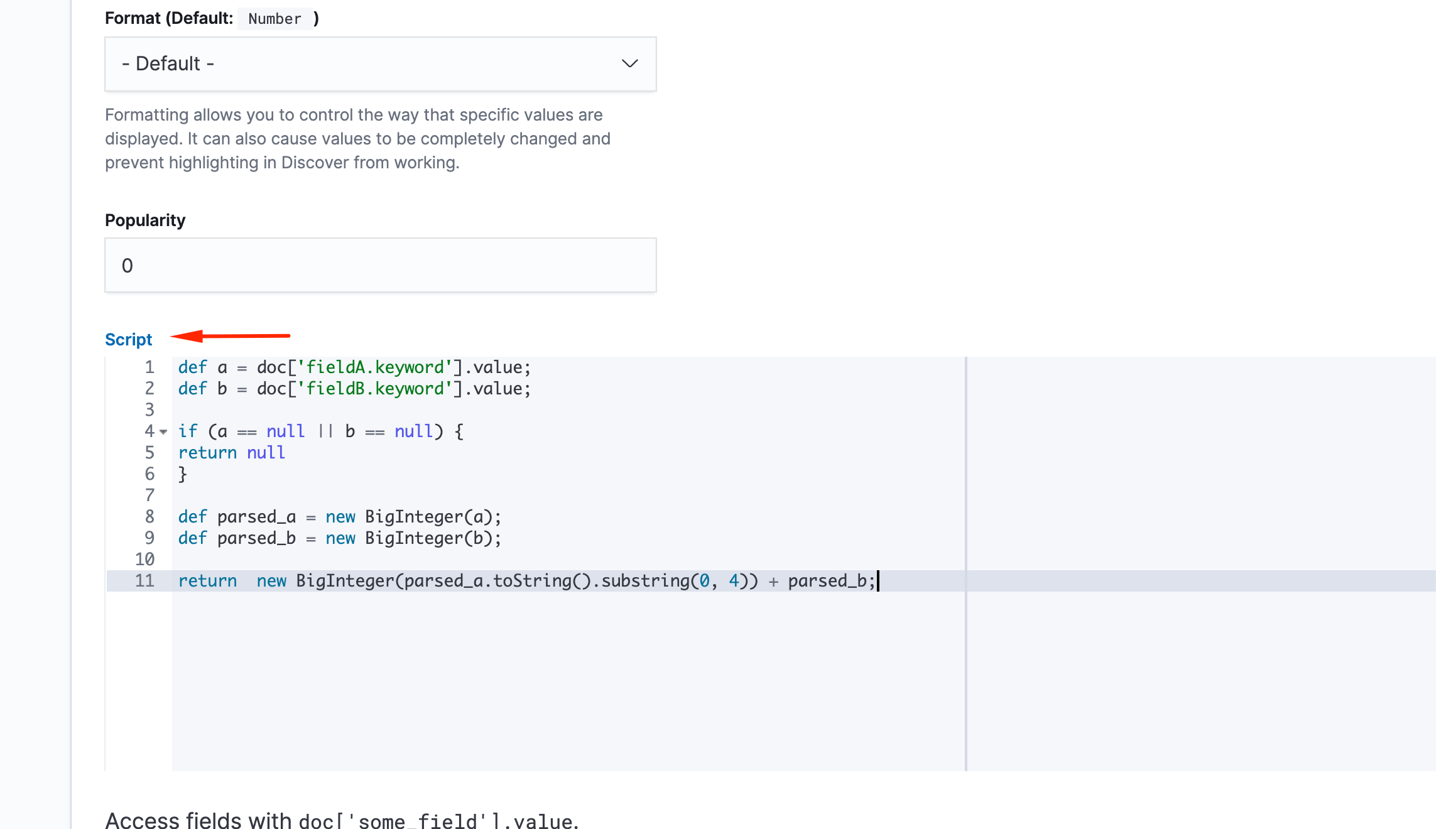Viewport: 1456px width, 829px height.
Task: Click the 'return null' code line
Action: (231, 453)
